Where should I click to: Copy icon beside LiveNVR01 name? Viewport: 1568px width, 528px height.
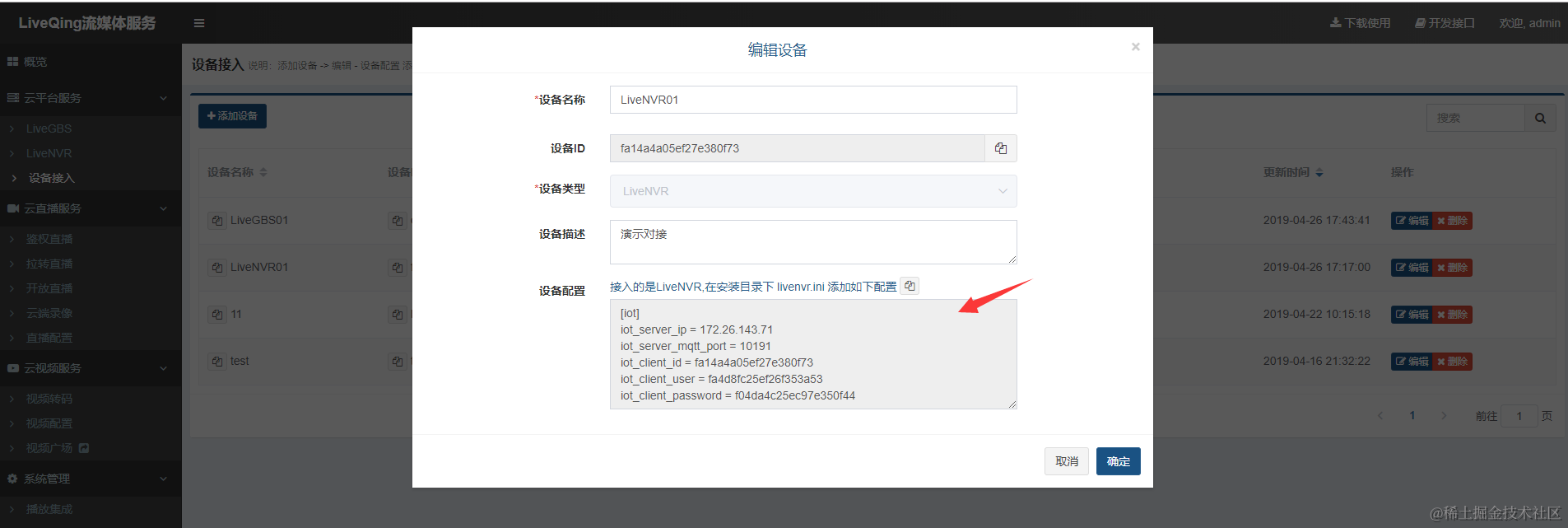(216, 268)
